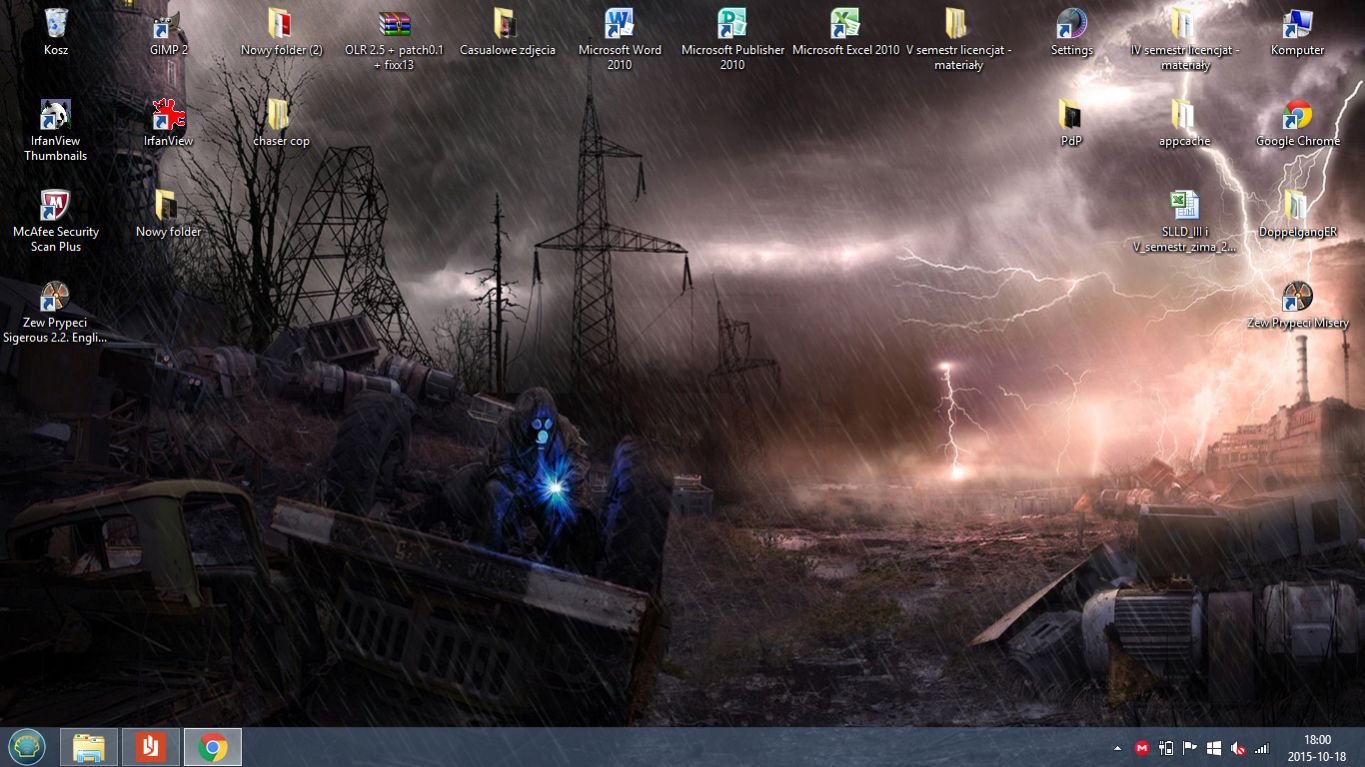
Task: Select the Settings desktop shortcut
Action: coord(1072,33)
